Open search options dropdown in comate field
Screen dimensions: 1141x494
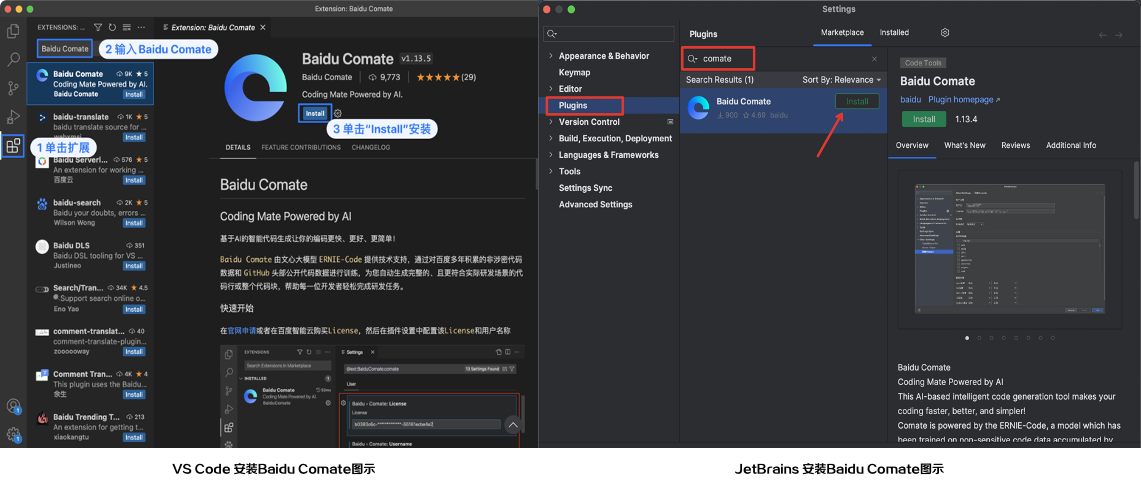(x=693, y=58)
